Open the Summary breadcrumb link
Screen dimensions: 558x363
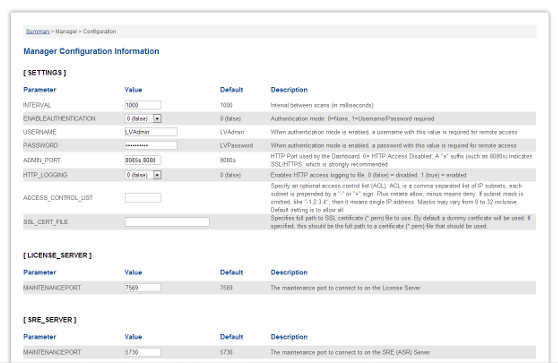click(x=38, y=31)
